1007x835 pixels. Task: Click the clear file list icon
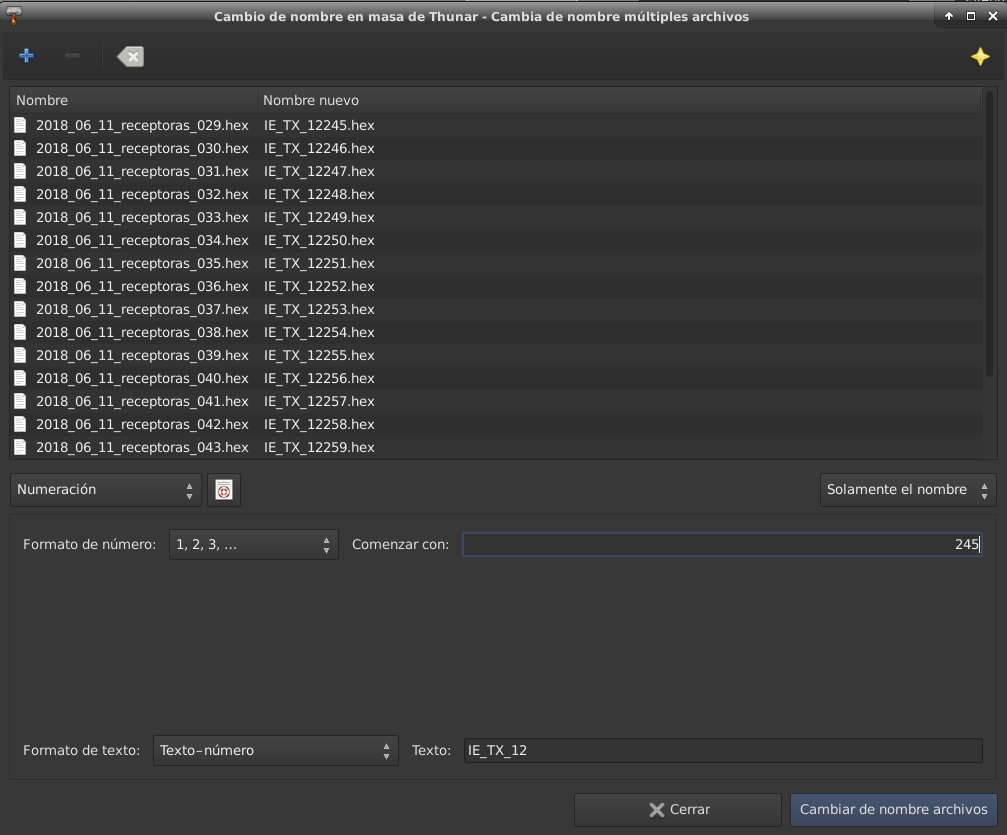(x=130, y=57)
